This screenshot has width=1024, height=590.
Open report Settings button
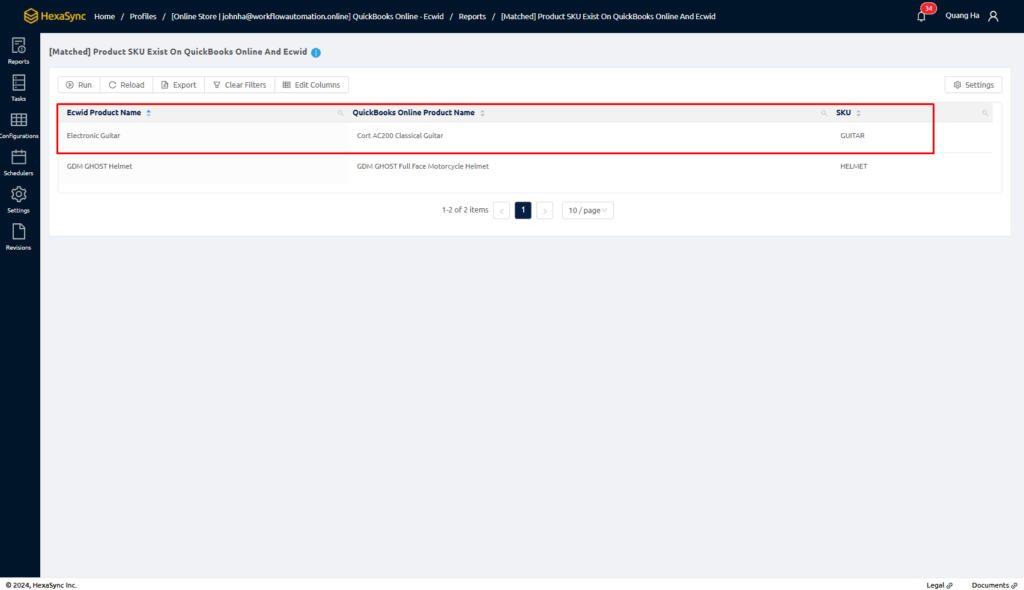[973, 85]
